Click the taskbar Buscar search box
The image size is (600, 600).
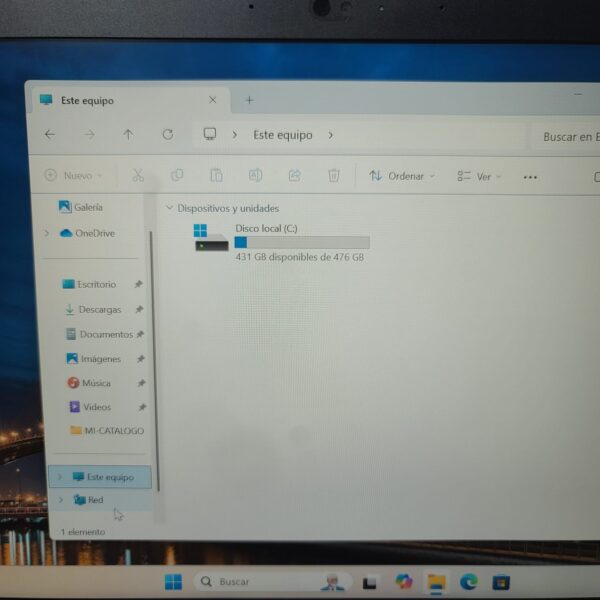pyautogui.click(x=272, y=582)
